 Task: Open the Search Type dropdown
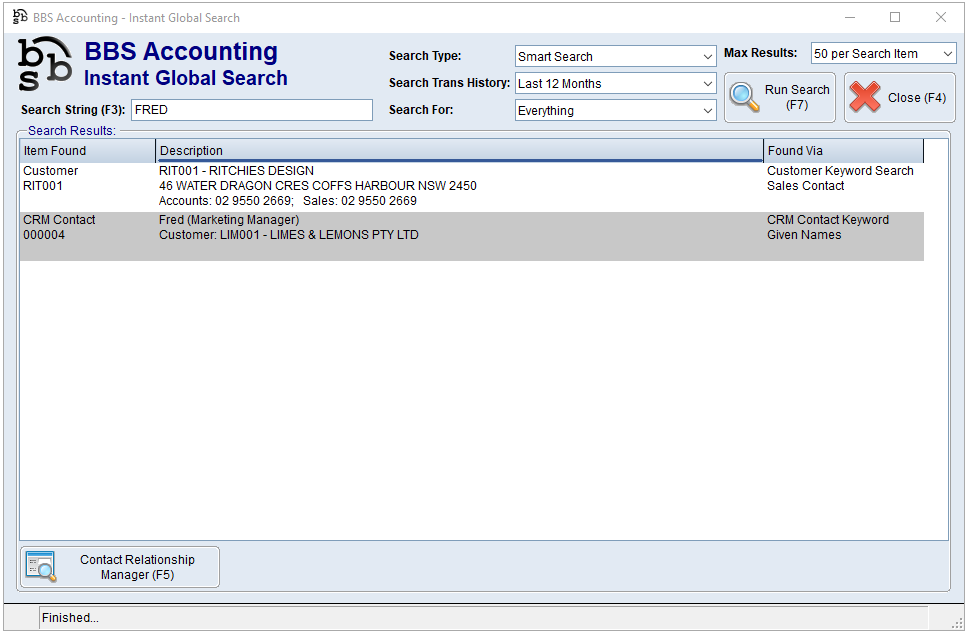click(x=615, y=57)
